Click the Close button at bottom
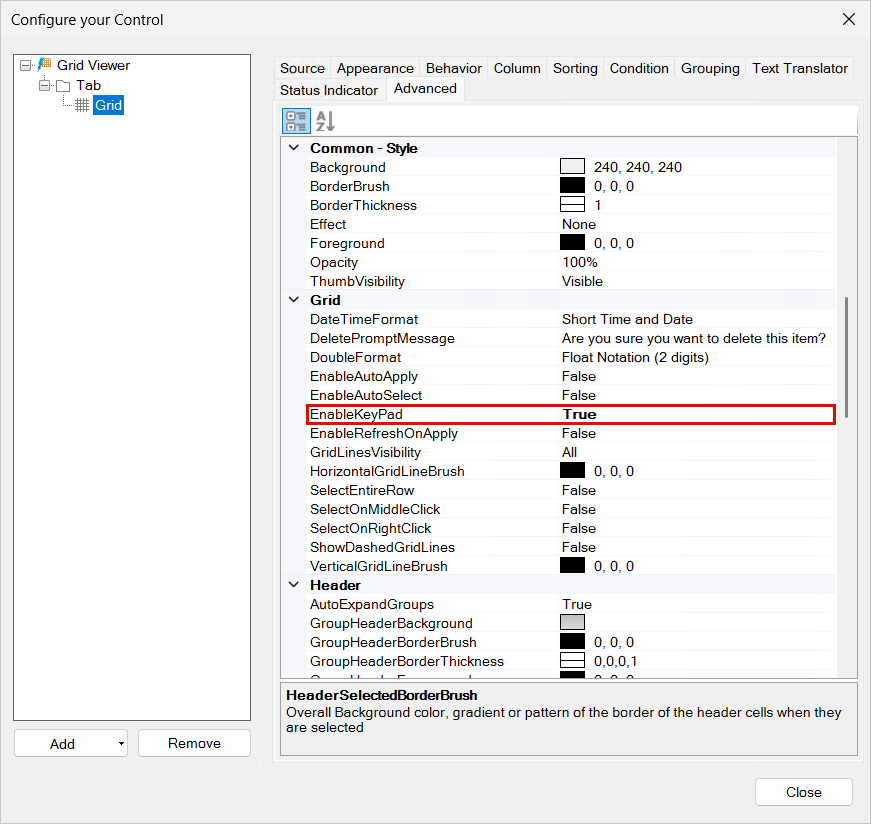The width and height of the screenshot is (871, 824). pyautogui.click(x=803, y=792)
